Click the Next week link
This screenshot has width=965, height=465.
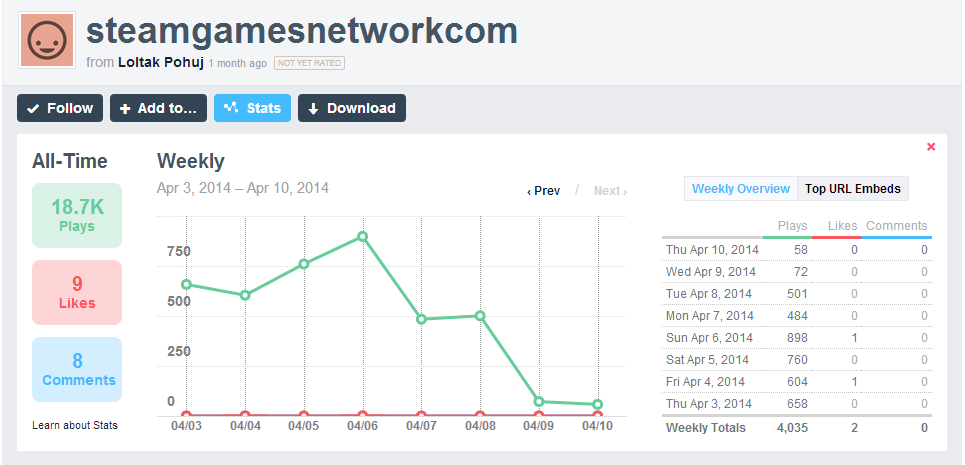610,191
